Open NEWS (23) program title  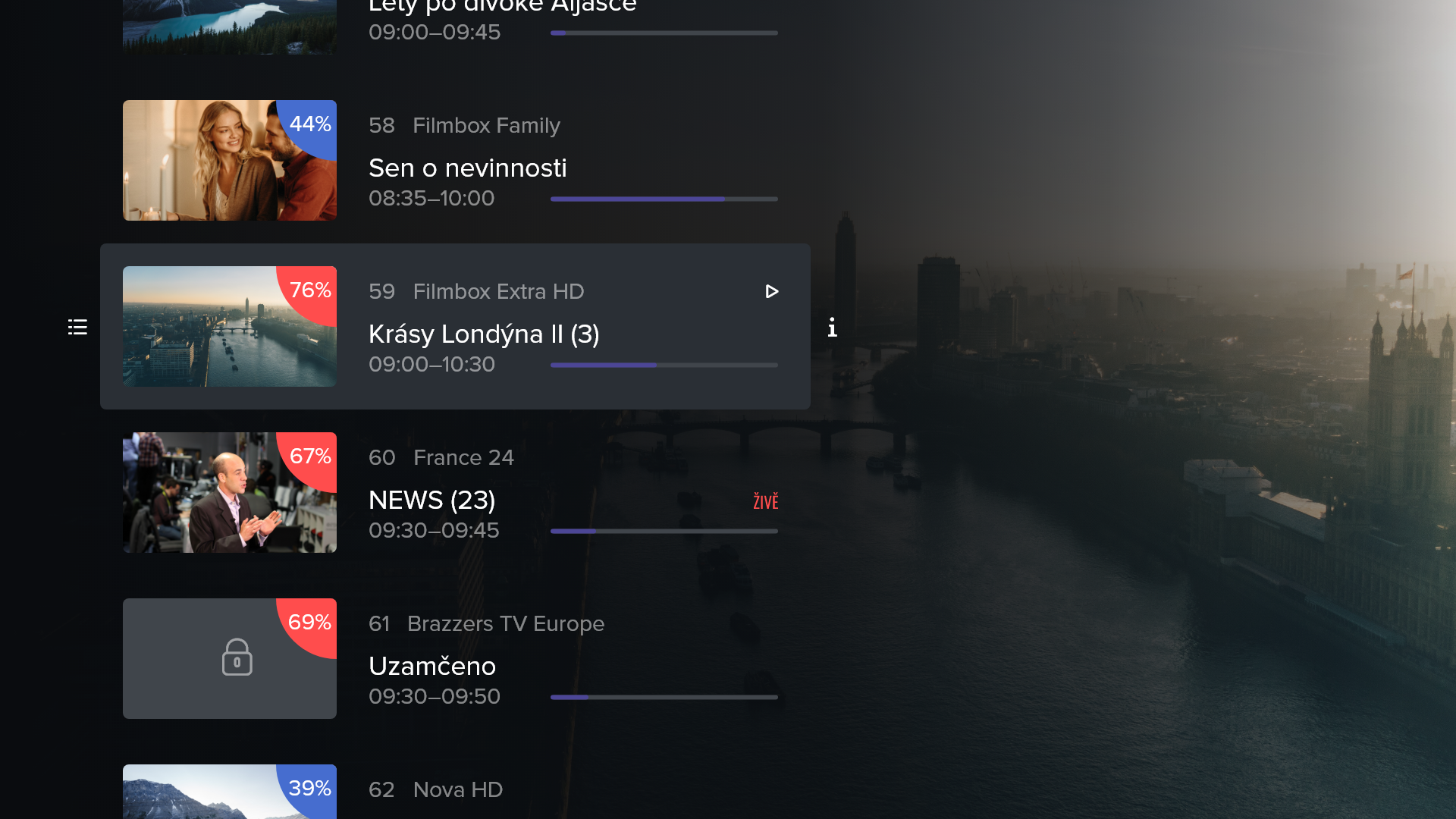point(431,500)
